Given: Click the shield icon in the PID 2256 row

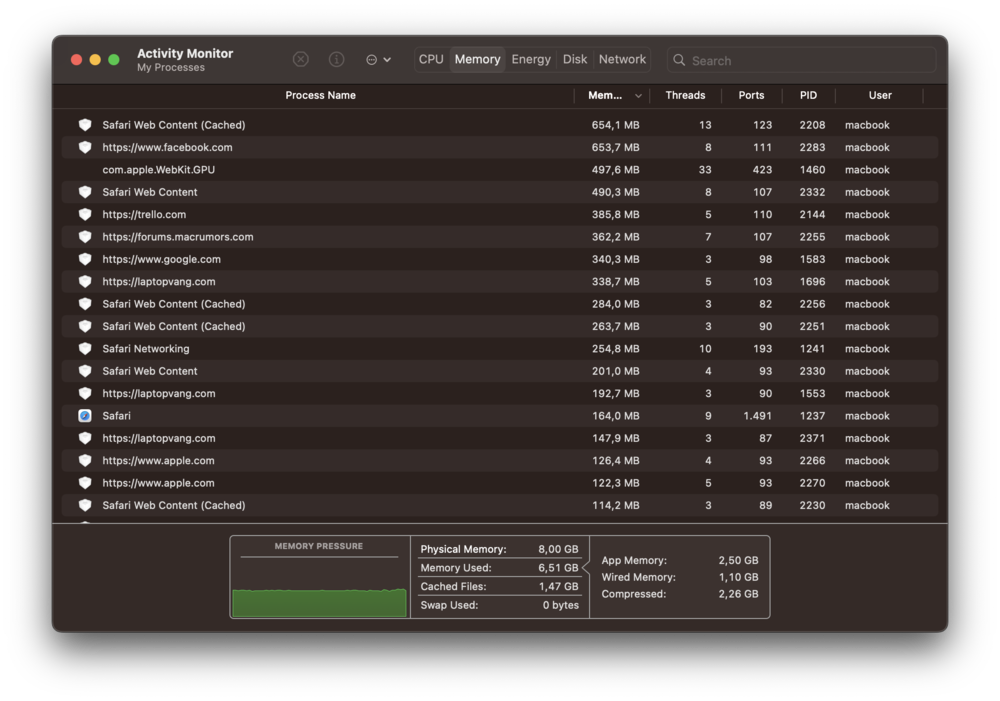Looking at the screenshot, I should [x=85, y=304].
